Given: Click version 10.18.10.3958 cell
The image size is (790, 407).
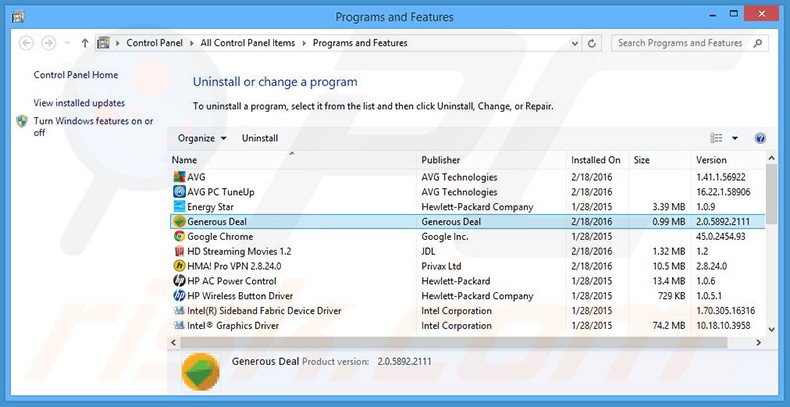Looking at the screenshot, I should coord(723,325).
